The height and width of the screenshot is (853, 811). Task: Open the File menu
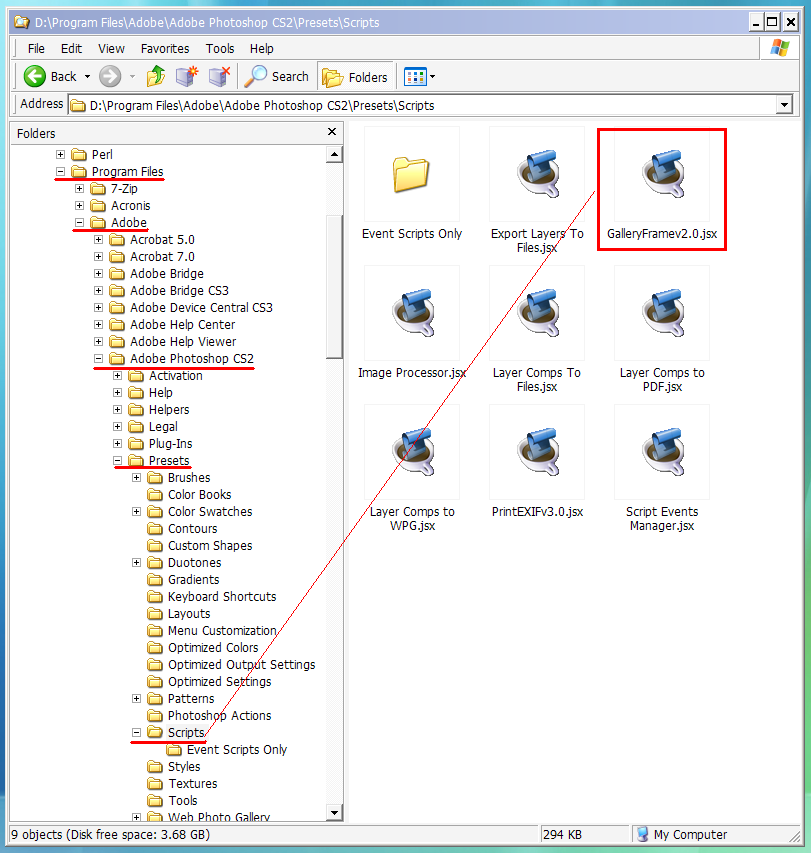[36, 48]
